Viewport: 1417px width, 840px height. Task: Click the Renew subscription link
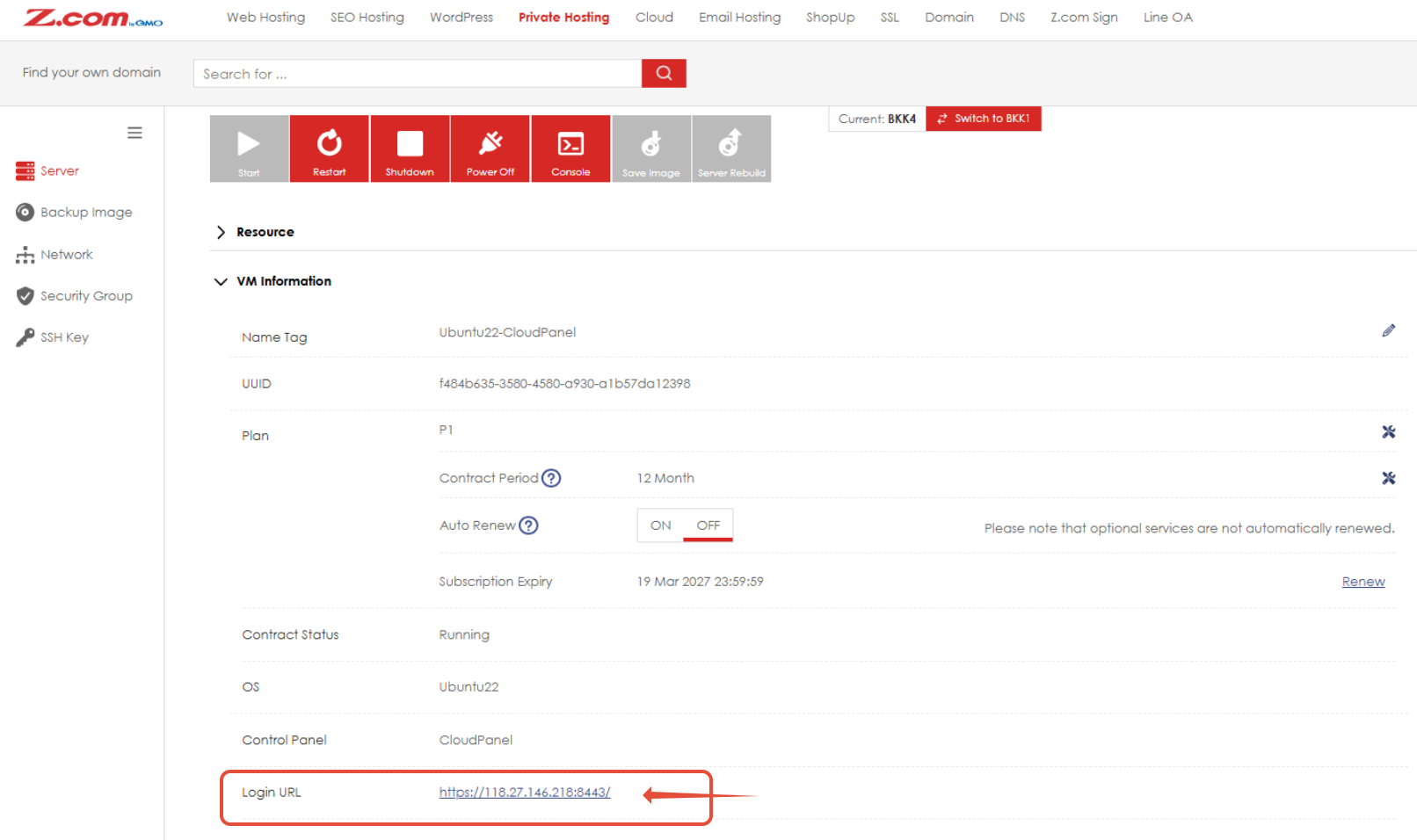1363,582
